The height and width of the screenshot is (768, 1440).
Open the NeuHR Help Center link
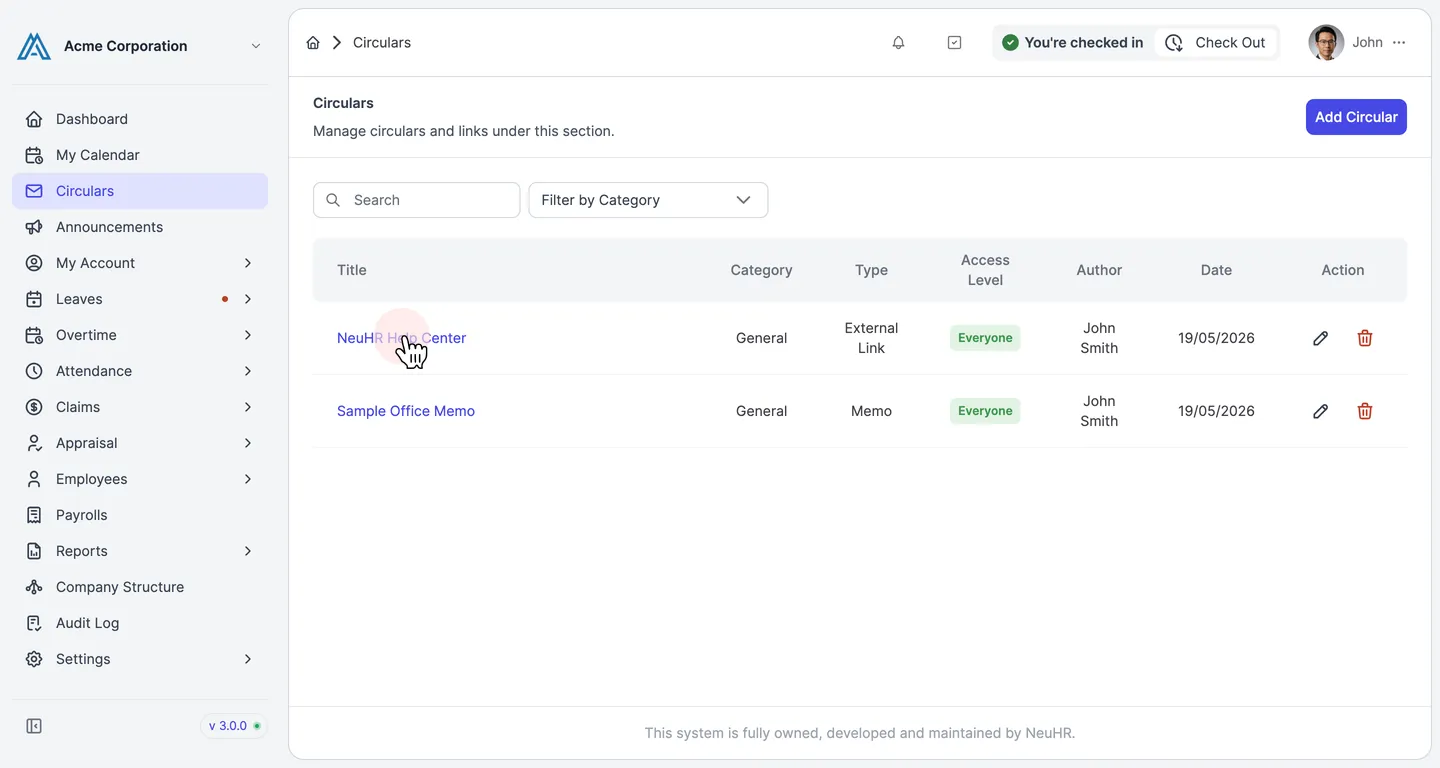click(401, 338)
